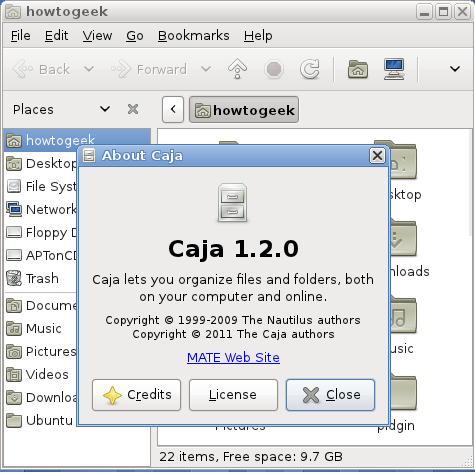475x472 pixels.
Task: Click the Network computers icon in sidebar
Action: [x=14, y=209]
